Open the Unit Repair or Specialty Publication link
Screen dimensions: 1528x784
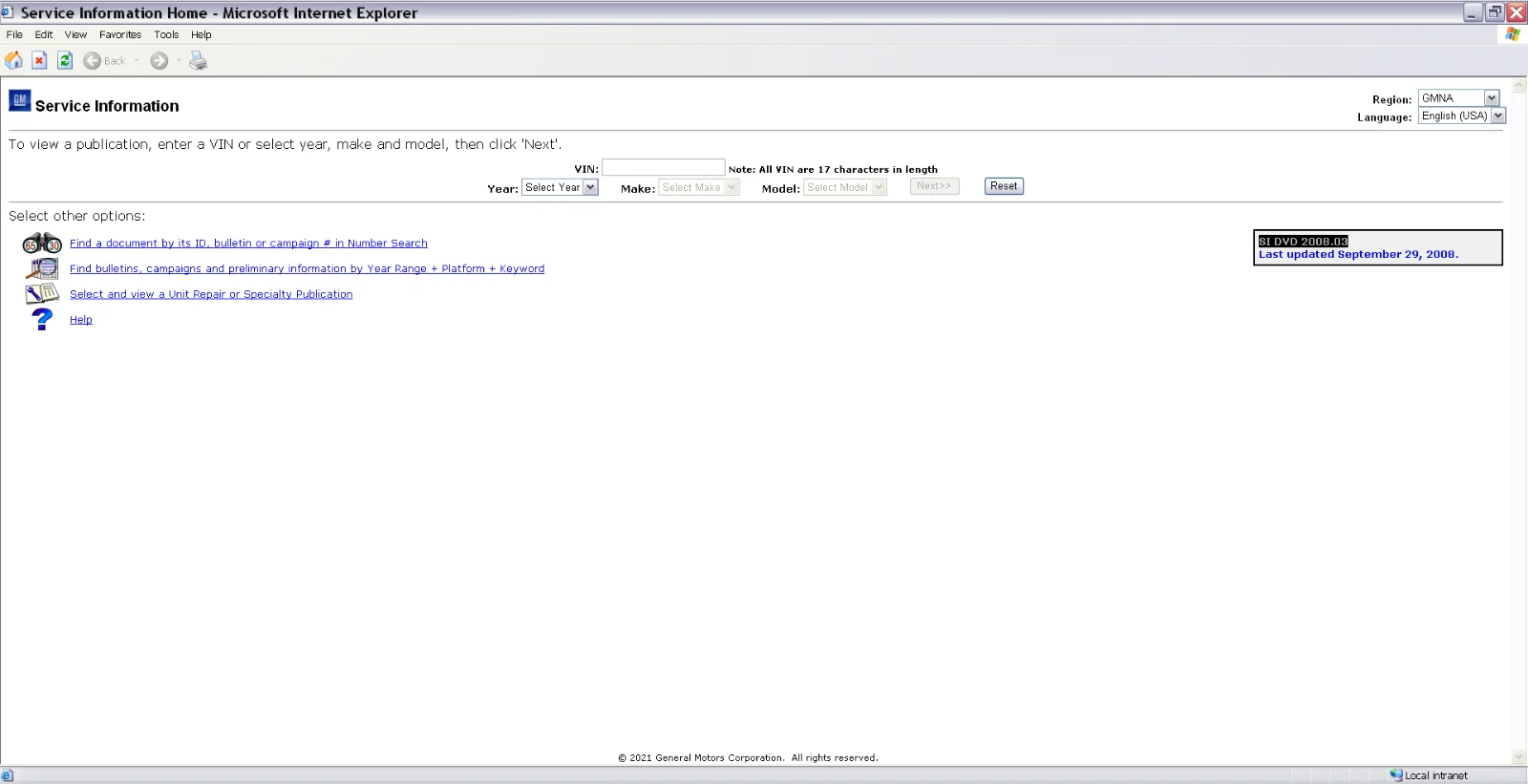[x=211, y=294]
